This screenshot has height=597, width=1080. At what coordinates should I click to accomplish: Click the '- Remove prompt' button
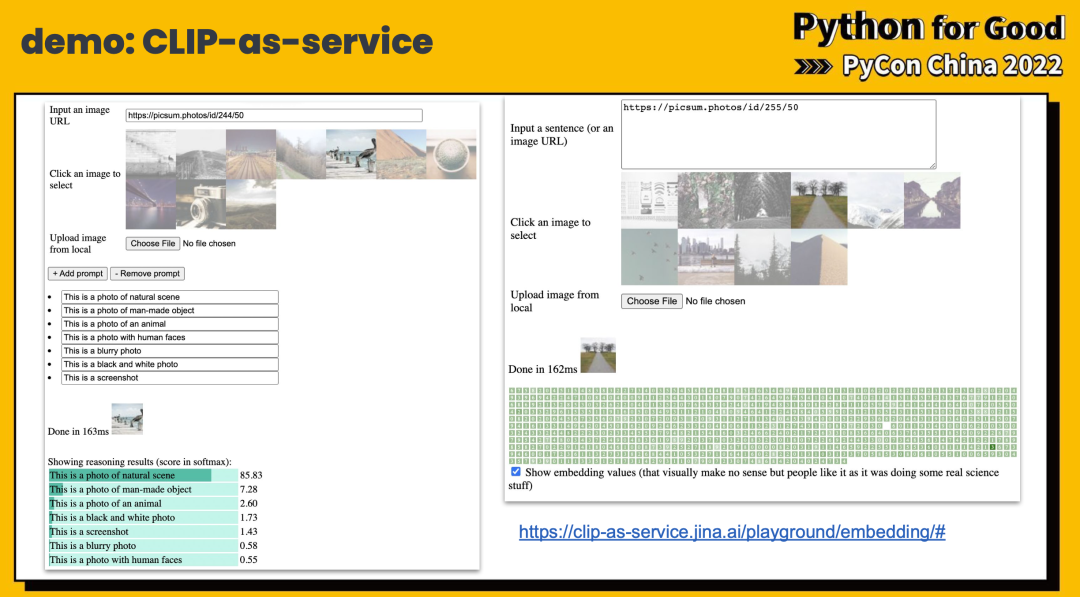pyautogui.click(x=147, y=273)
